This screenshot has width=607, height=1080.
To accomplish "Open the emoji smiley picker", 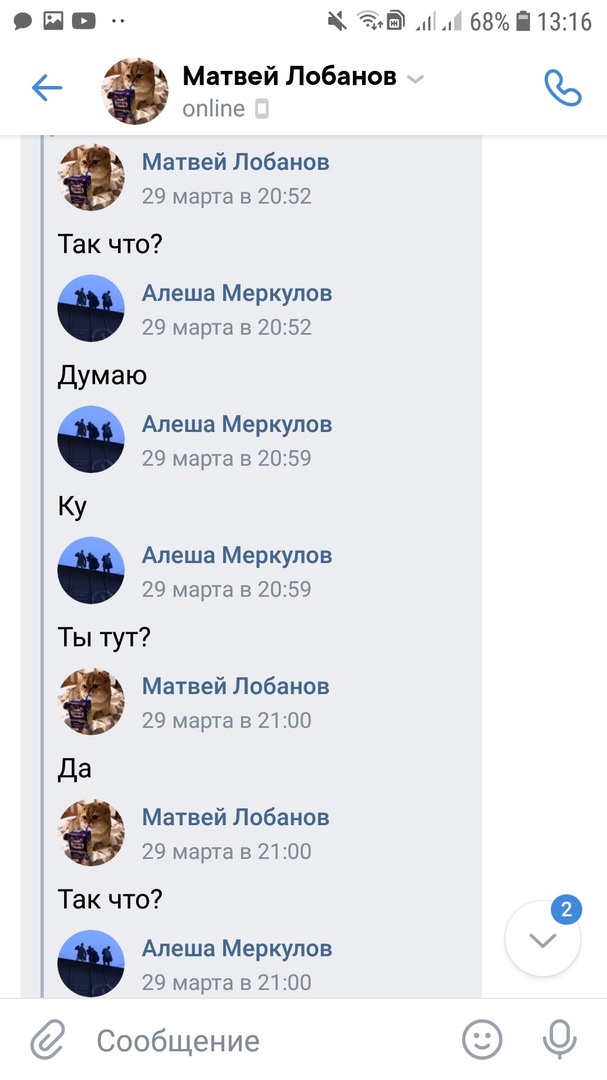I will coord(482,1040).
